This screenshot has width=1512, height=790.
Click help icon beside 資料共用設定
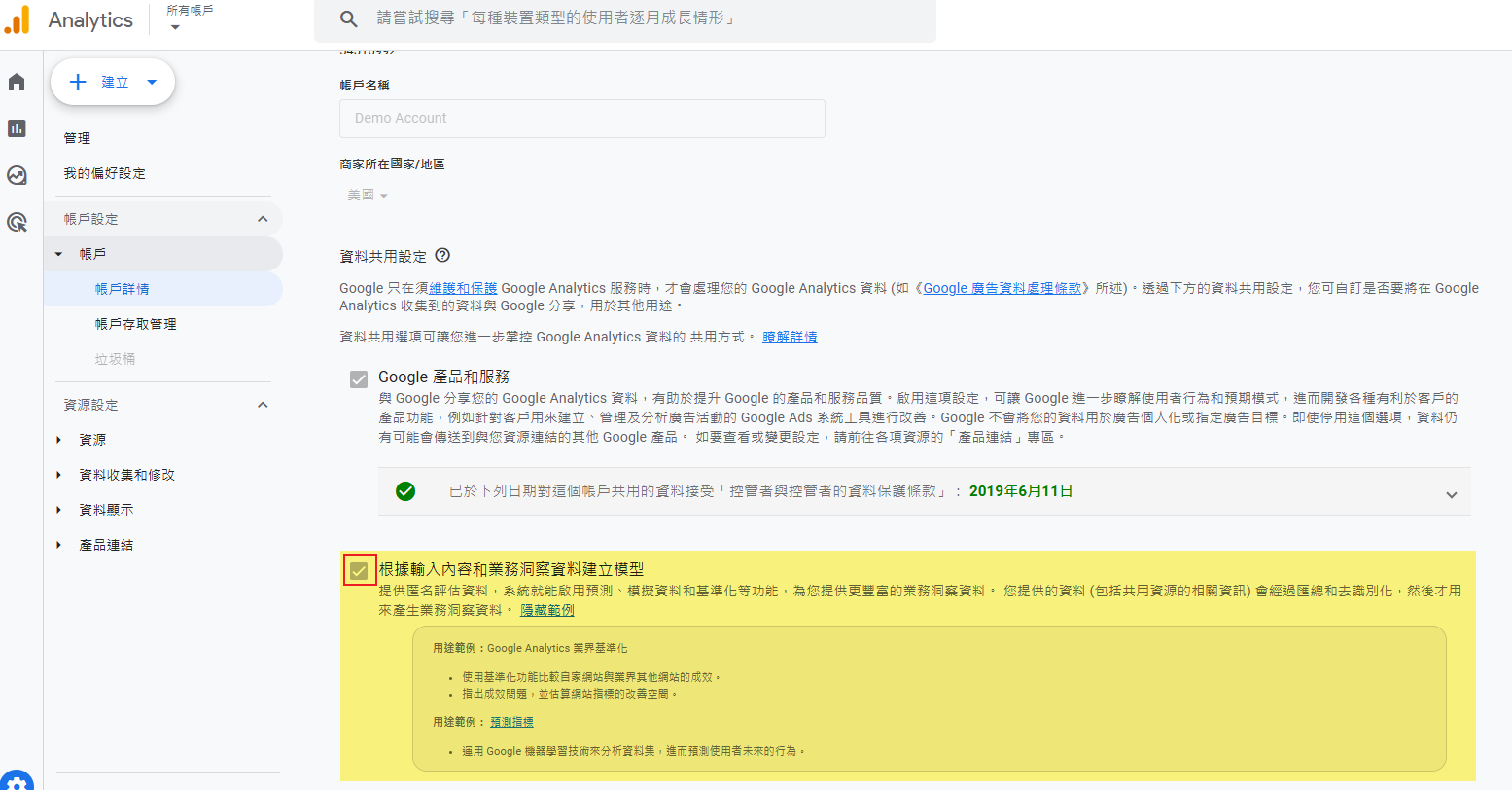(x=442, y=256)
